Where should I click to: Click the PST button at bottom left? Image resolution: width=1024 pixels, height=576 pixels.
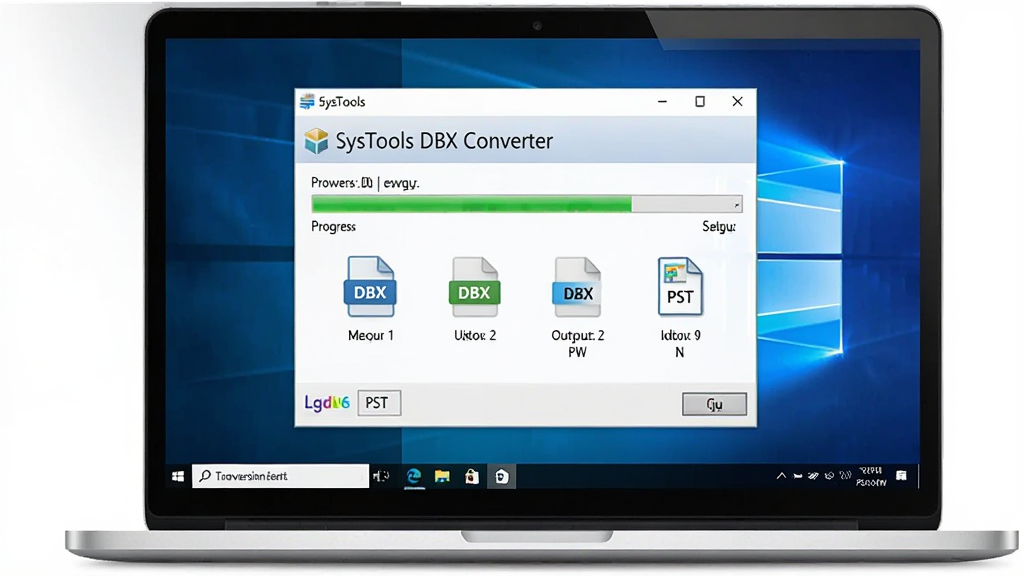coord(379,403)
